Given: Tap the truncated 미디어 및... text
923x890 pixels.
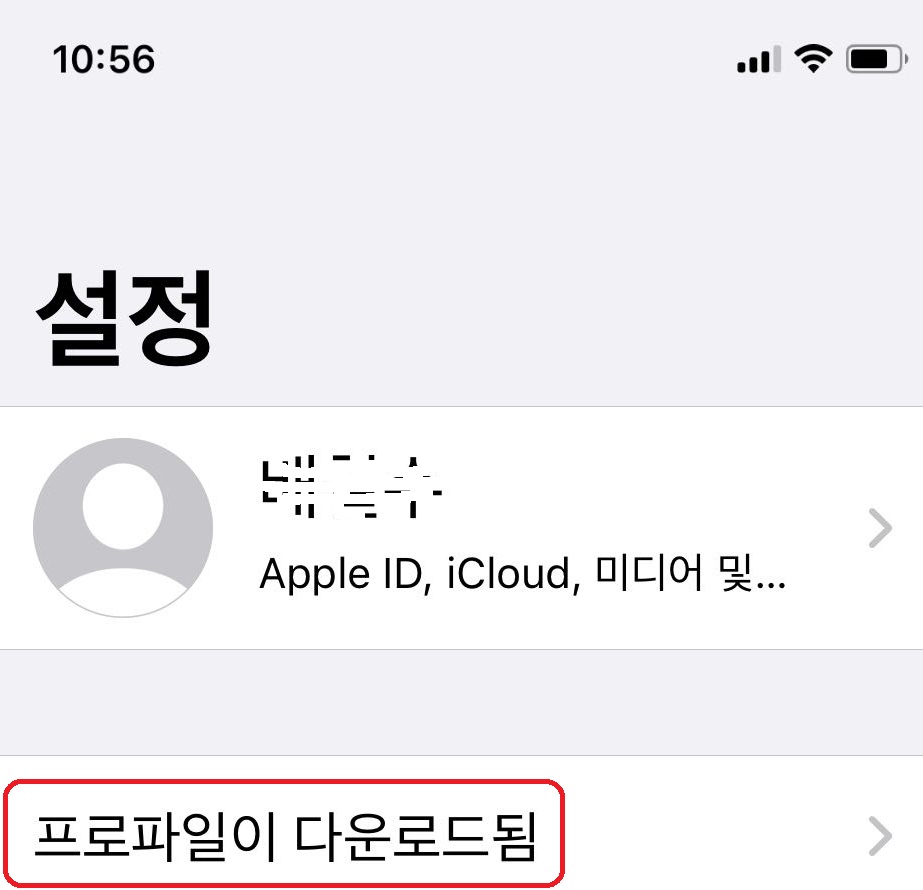Looking at the screenshot, I should [690, 574].
